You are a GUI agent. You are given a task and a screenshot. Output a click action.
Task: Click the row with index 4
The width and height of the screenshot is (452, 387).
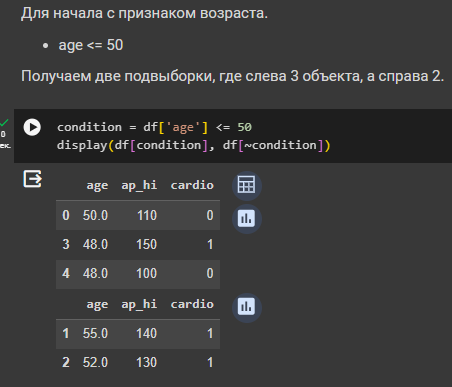point(138,273)
